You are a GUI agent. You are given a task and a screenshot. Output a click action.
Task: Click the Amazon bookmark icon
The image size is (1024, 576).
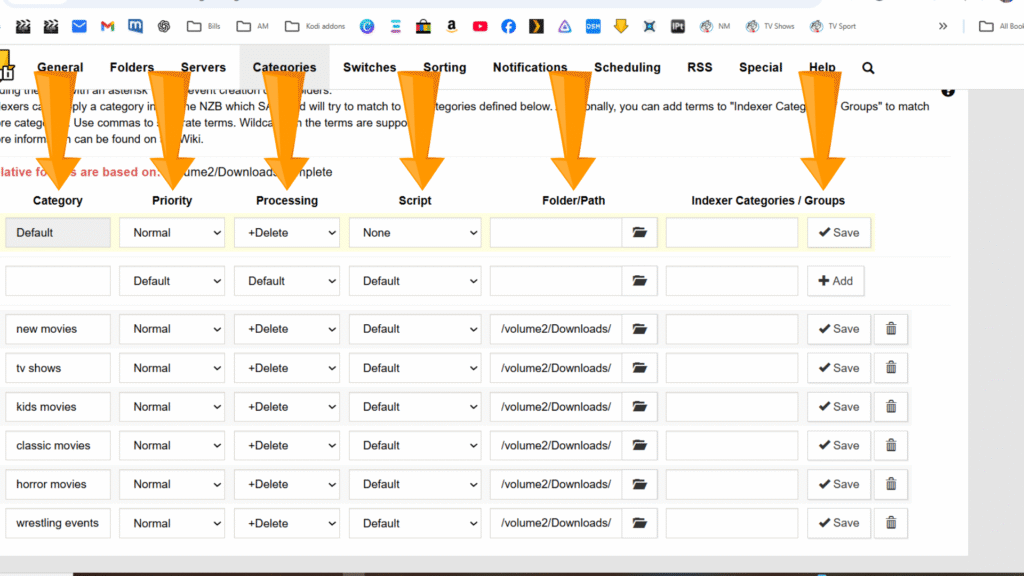[452, 26]
